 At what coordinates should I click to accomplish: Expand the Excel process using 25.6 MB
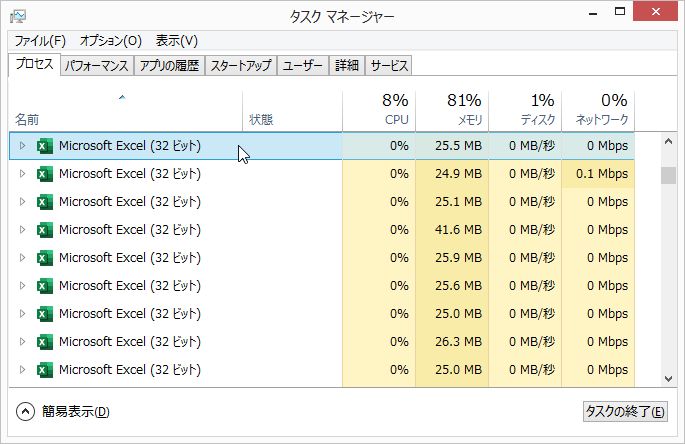point(22,285)
